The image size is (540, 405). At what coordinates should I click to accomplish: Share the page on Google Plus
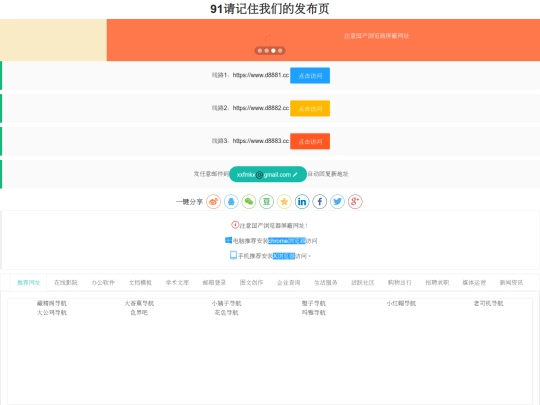[x=355, y=201]
